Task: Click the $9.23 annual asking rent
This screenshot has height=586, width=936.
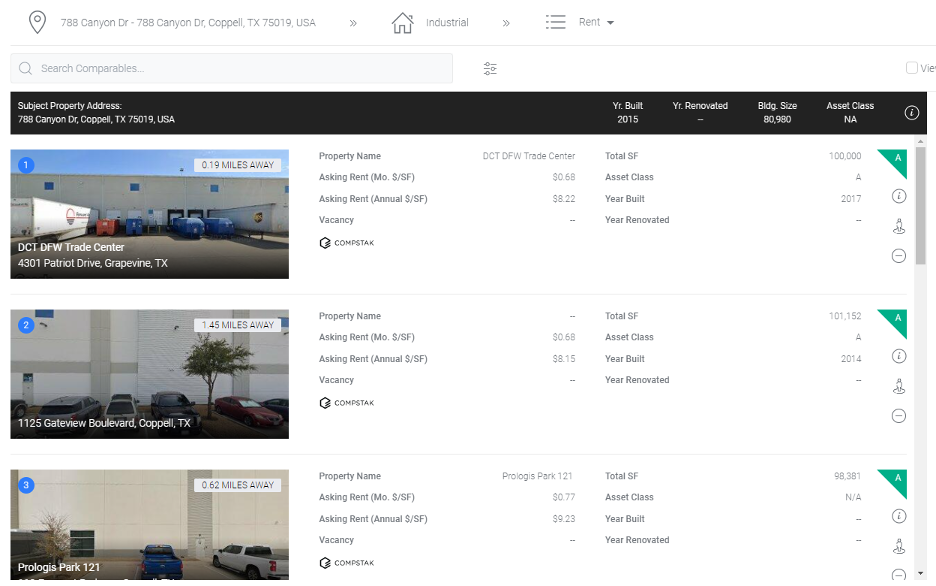Action: point(564,519)
